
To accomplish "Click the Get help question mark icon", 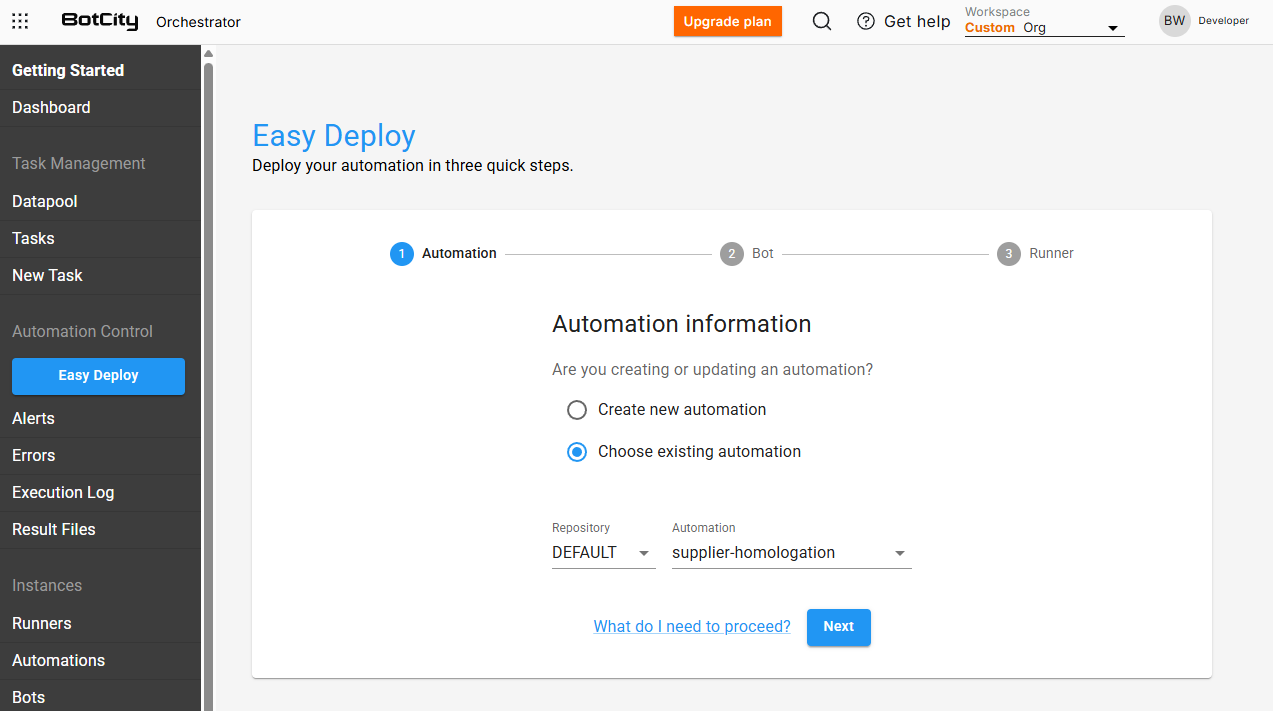I will 866,21.
